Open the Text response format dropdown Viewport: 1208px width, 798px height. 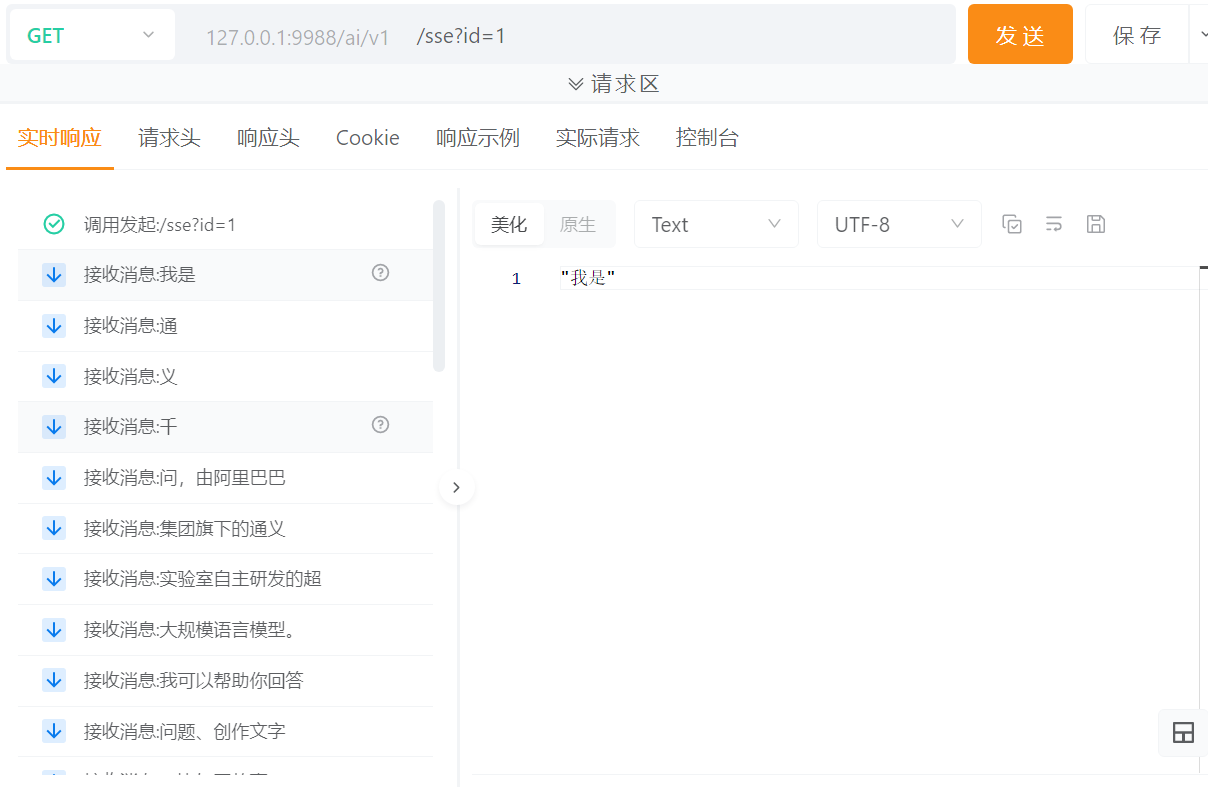[716, 224]
